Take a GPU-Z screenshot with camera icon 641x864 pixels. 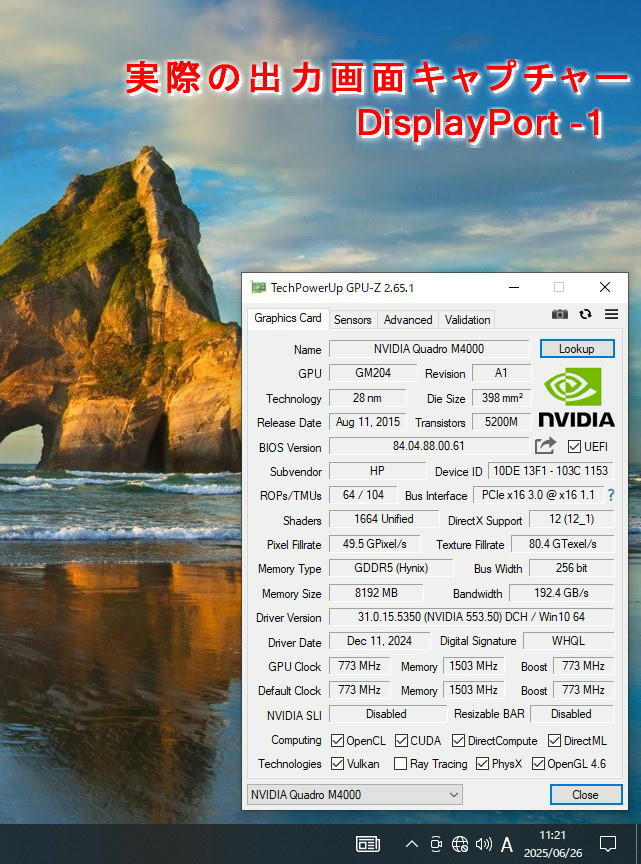tap(559, 314)
